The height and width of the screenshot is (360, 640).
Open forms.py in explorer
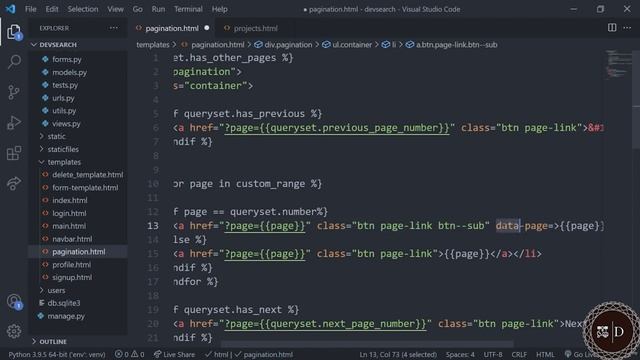(67, 59)
